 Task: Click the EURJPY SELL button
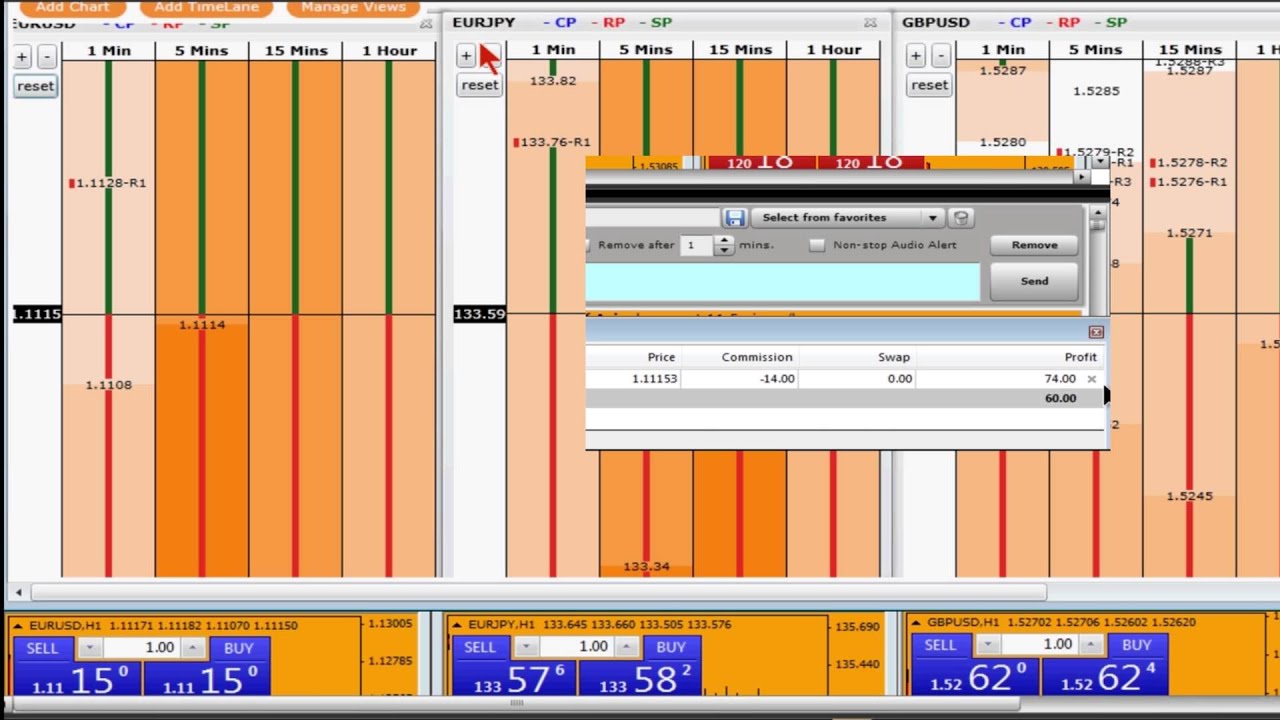coord(479,647)
